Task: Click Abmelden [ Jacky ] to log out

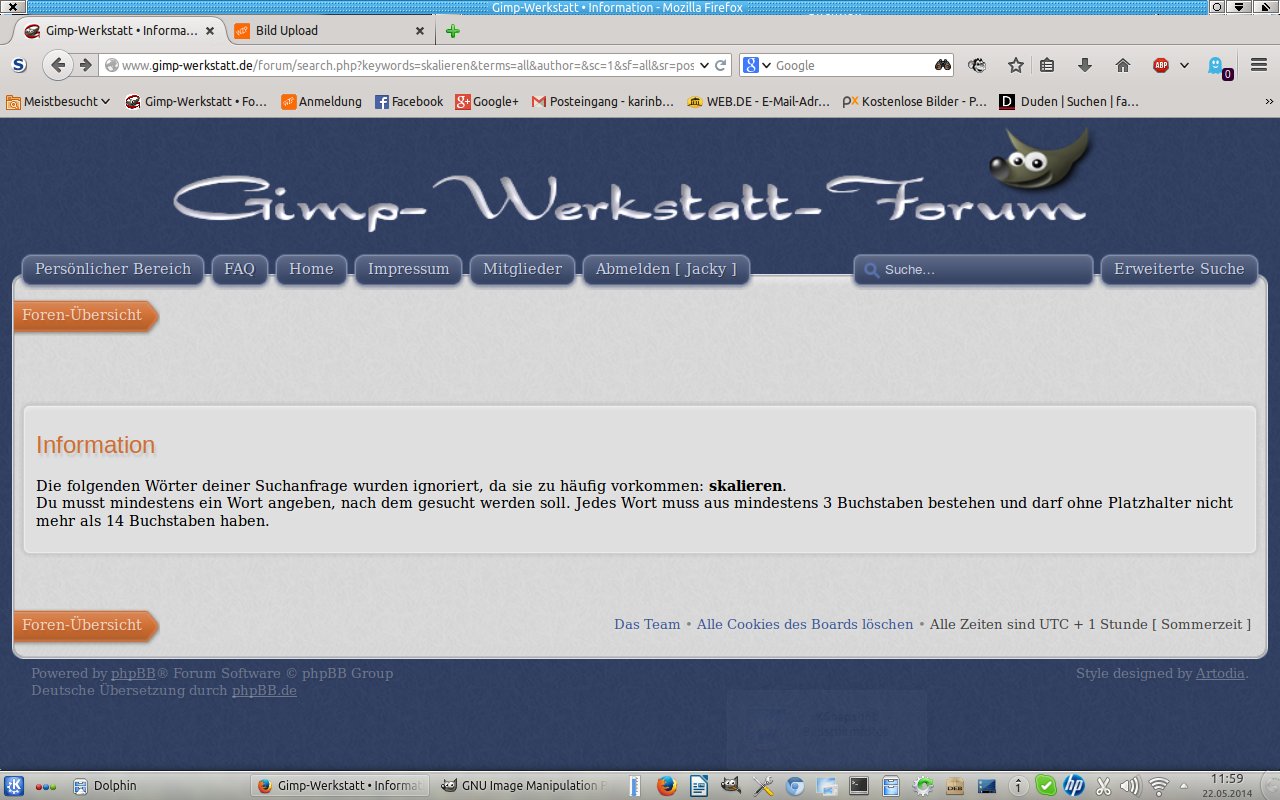Action: point(666,269)
